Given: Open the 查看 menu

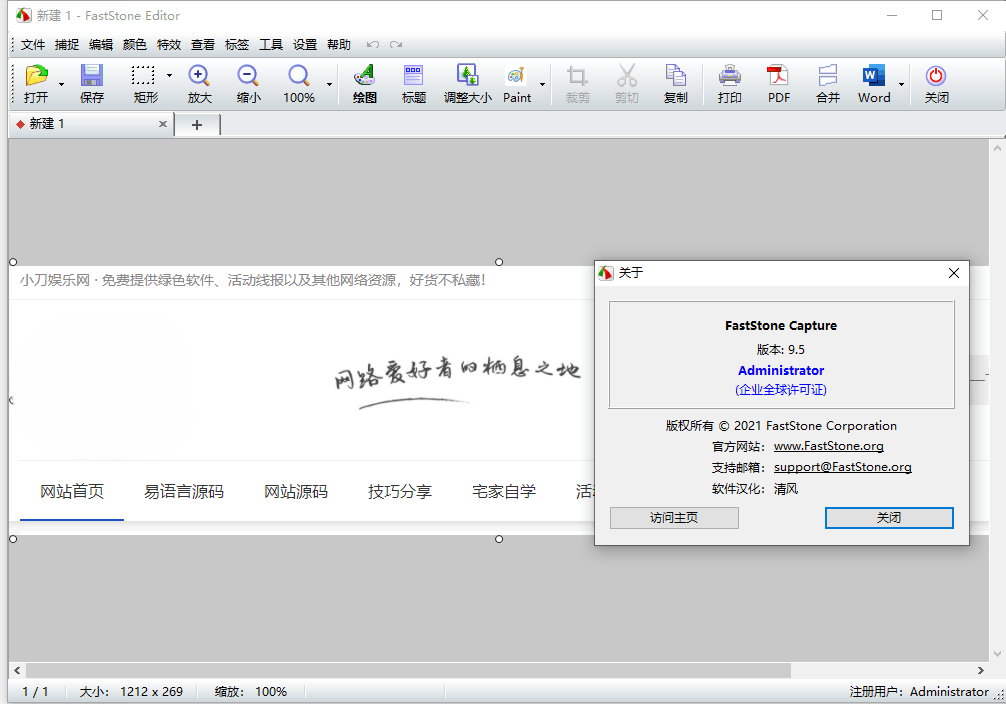Looking at the screenshot, I should point(203,44).
